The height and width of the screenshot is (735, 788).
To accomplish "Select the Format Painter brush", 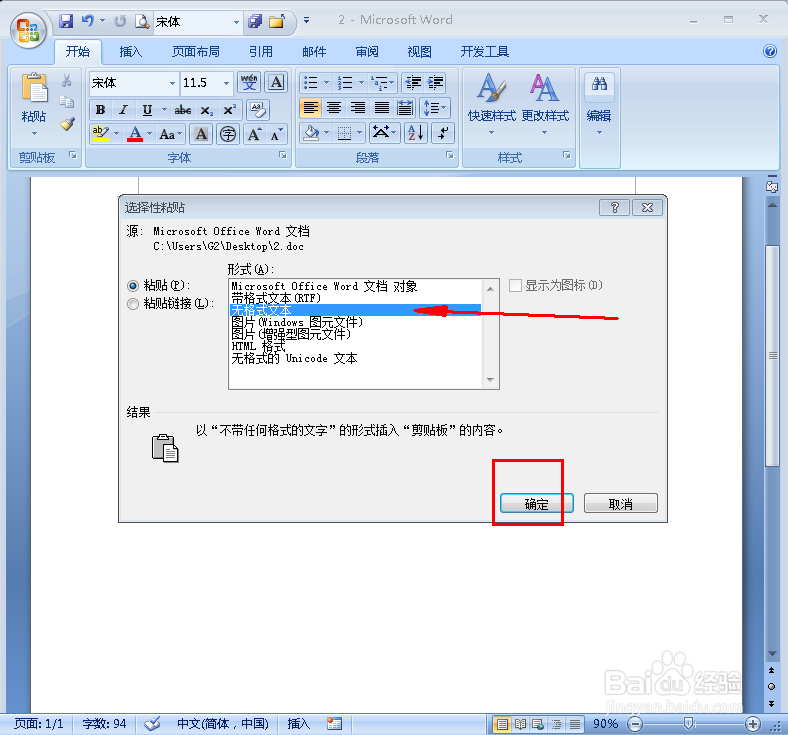I will click(x=67, y=124).
